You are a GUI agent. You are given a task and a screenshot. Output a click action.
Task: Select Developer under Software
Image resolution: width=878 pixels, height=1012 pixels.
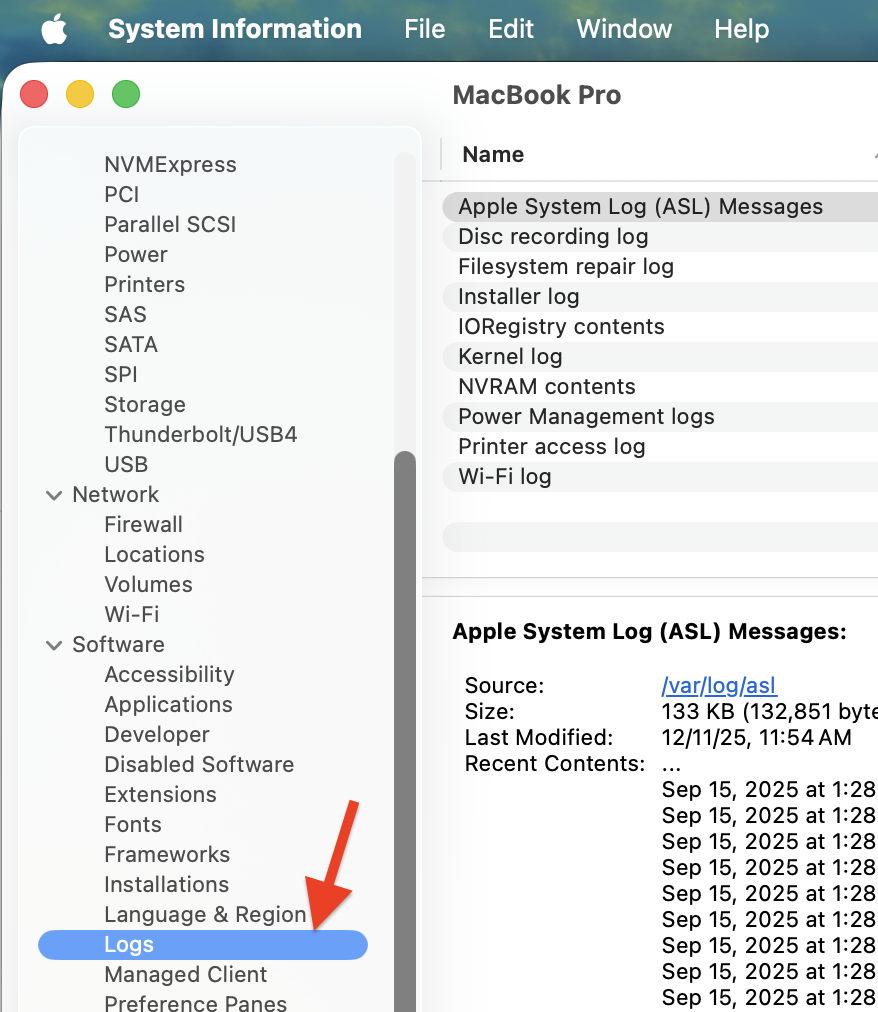[x=157, y=734]
